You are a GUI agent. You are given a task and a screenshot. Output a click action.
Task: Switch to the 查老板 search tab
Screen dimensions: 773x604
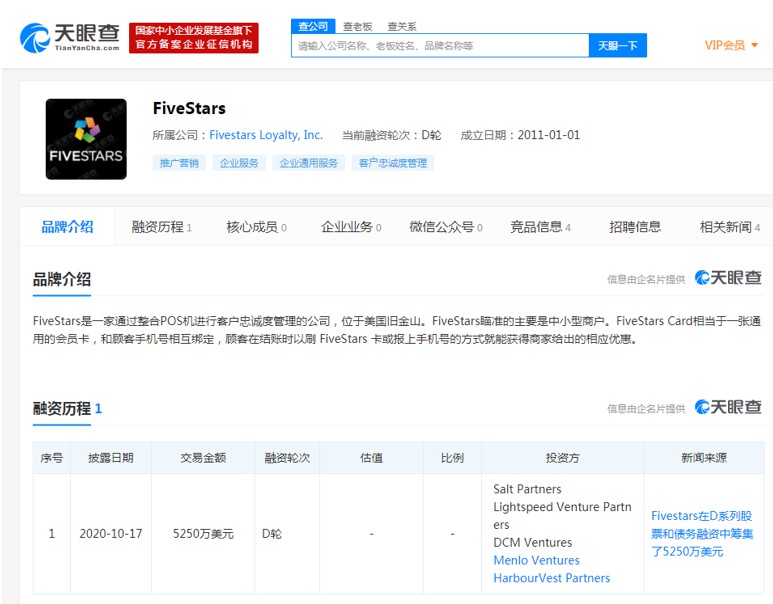coord(357,27)
